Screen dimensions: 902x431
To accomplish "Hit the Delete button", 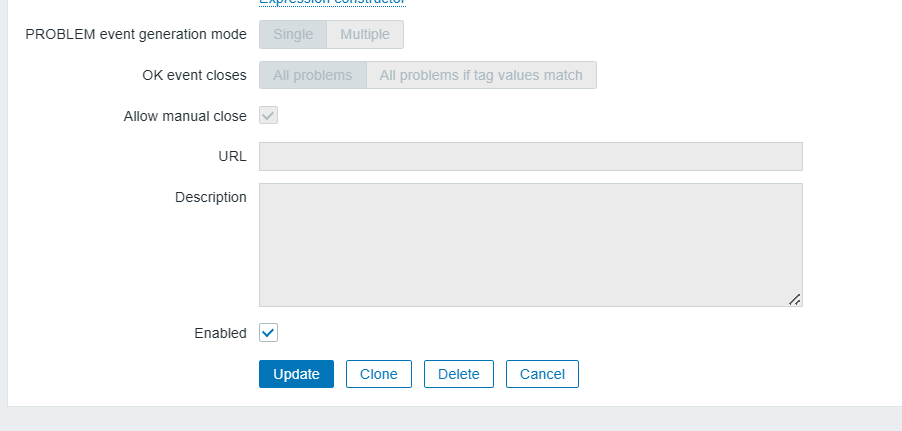I will coord(459,374).
